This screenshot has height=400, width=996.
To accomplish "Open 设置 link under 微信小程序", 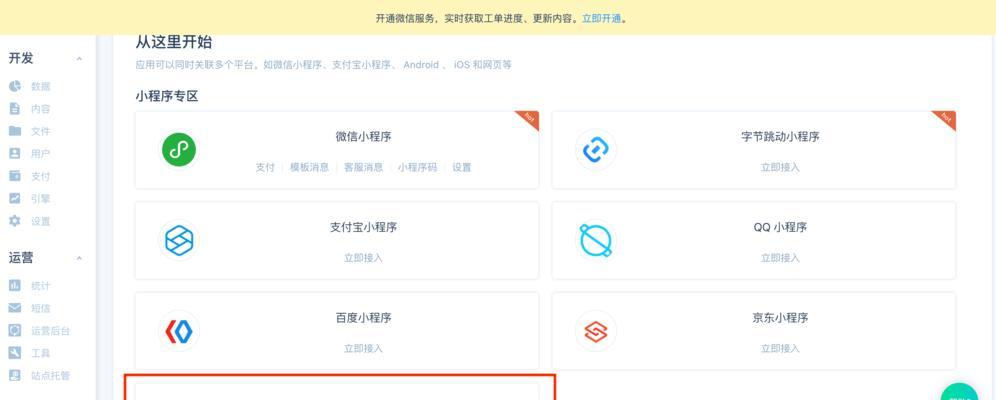I will 462,167.
